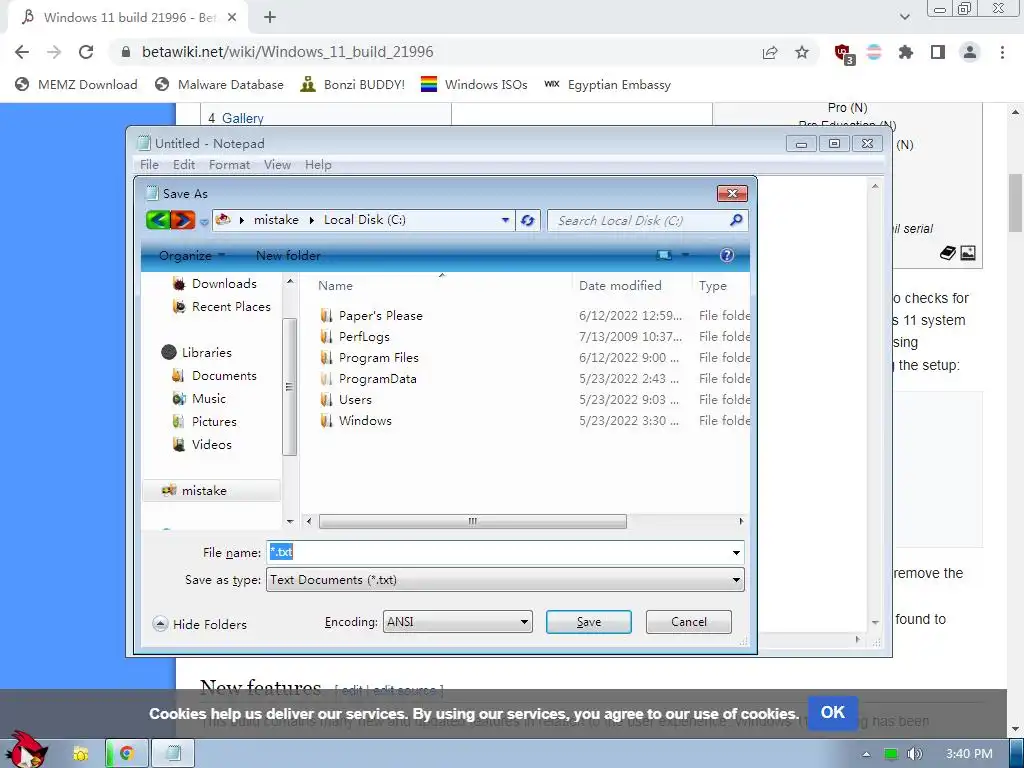Open Save As help question mark icon
1024x768 pixels.
(727, 255)
